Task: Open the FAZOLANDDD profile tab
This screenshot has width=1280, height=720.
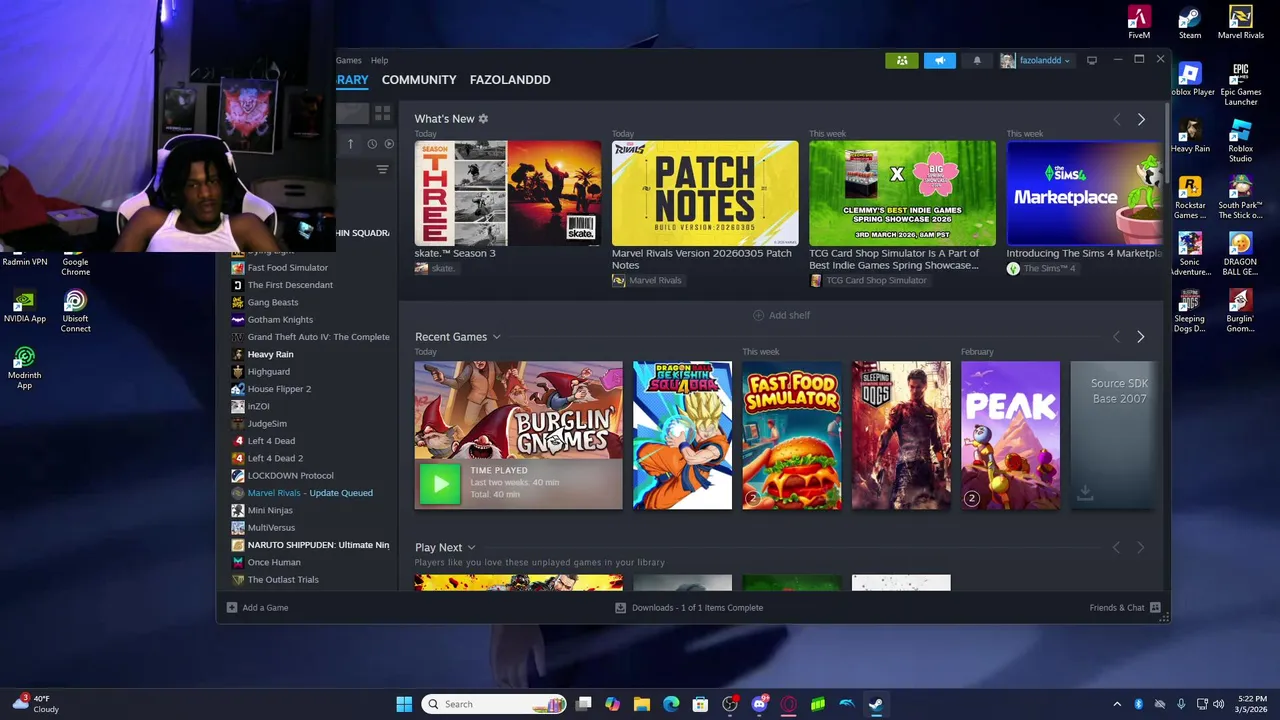Action: coord(510,80)
